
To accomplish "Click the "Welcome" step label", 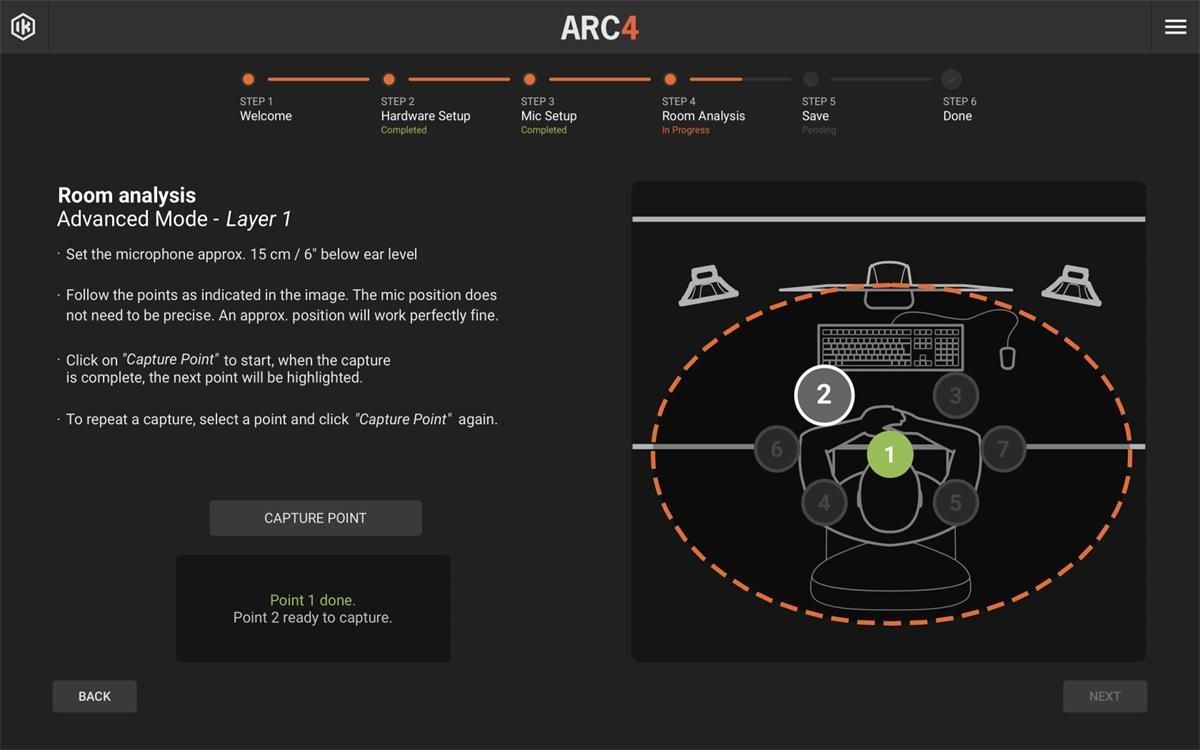I will pyautogui.click(x=266, y=116).
